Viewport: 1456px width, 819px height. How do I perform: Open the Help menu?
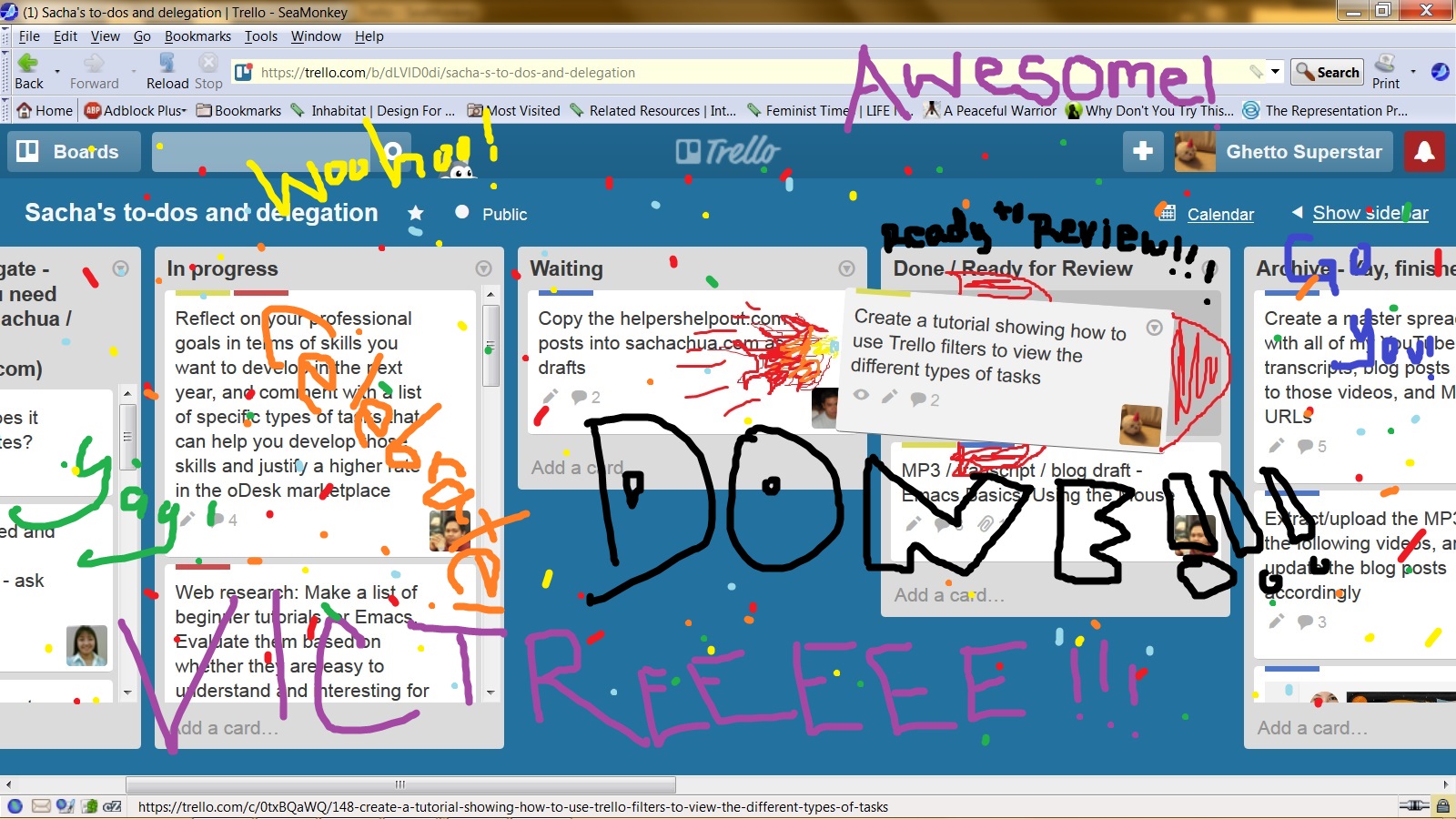pyautogui.click(x=369, y=36)
